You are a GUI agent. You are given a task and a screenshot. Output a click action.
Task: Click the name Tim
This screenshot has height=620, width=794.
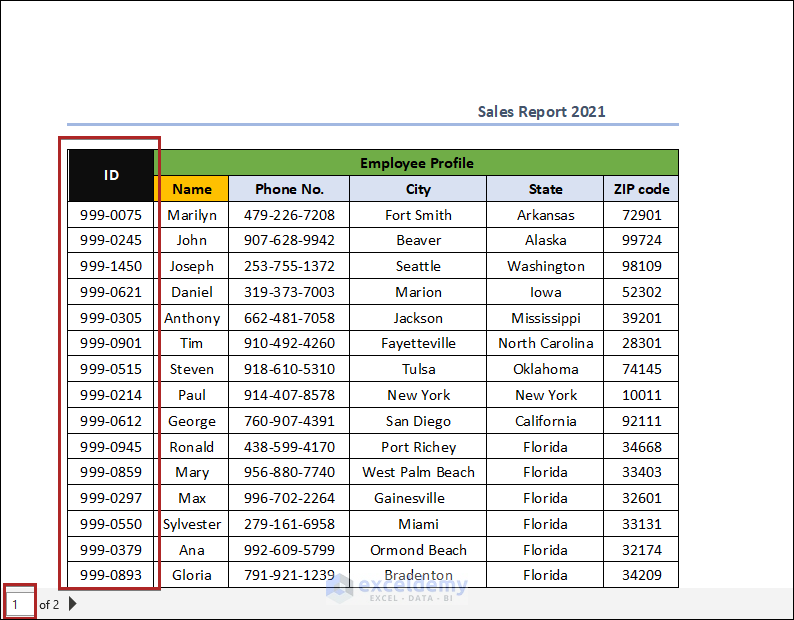coord(191,343)
